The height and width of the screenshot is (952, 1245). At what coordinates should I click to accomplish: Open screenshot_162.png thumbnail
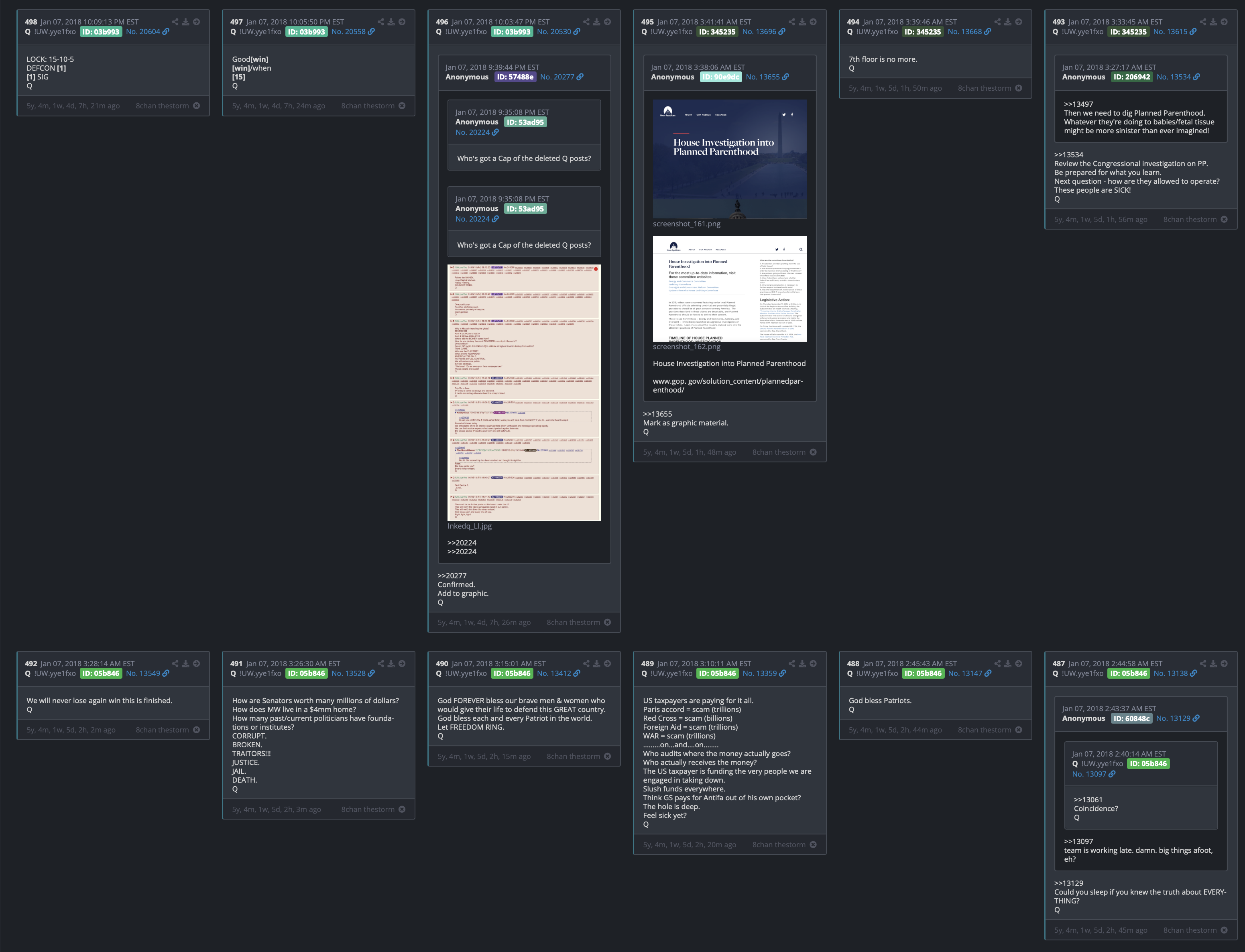point(730,289)
